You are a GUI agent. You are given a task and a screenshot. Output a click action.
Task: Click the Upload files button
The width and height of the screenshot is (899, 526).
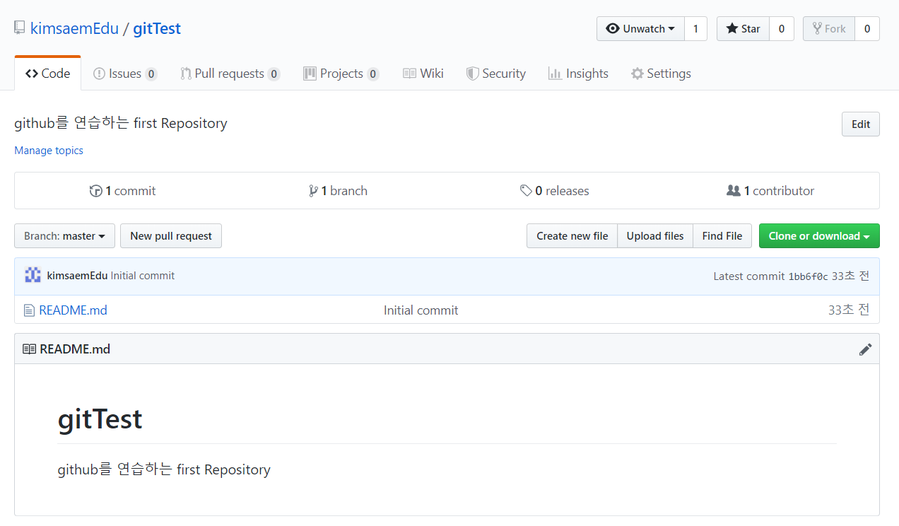point(655,236)
